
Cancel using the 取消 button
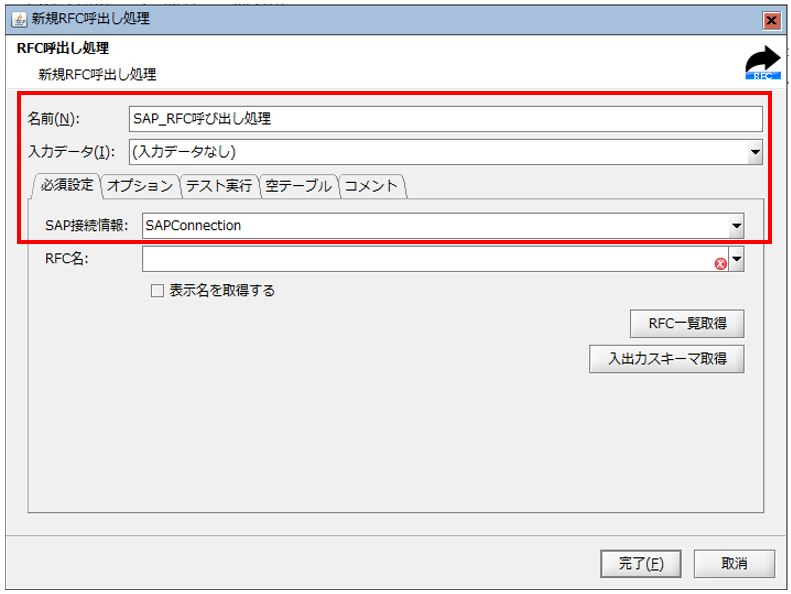(x=734, y=563)
